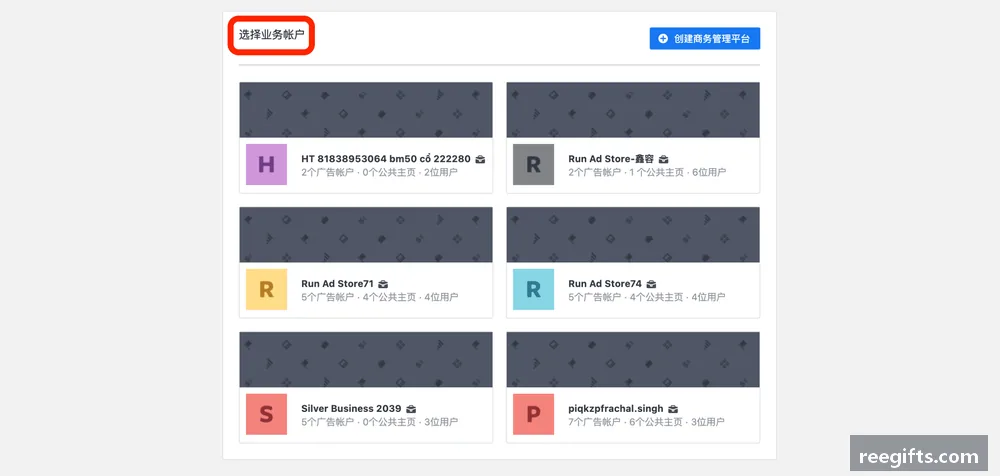Click briefcase icon beside Run Ad Store-鑫容
The width and height of the screenshot is (1000, 476).
[x=664, y=159]
